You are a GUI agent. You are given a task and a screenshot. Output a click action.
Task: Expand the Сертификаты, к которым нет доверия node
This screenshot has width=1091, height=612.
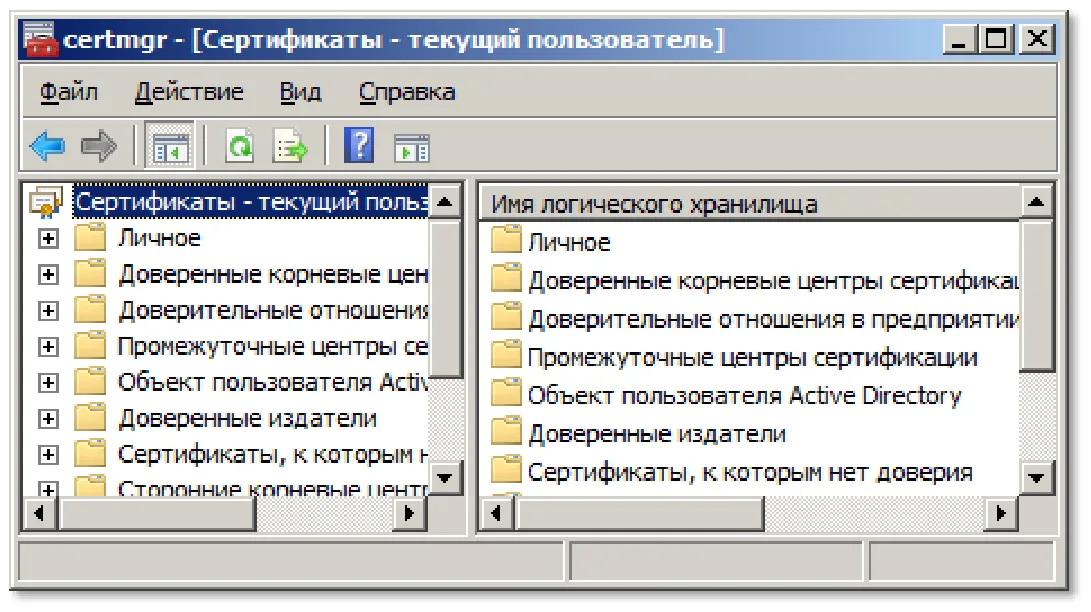tap(48, 455)
